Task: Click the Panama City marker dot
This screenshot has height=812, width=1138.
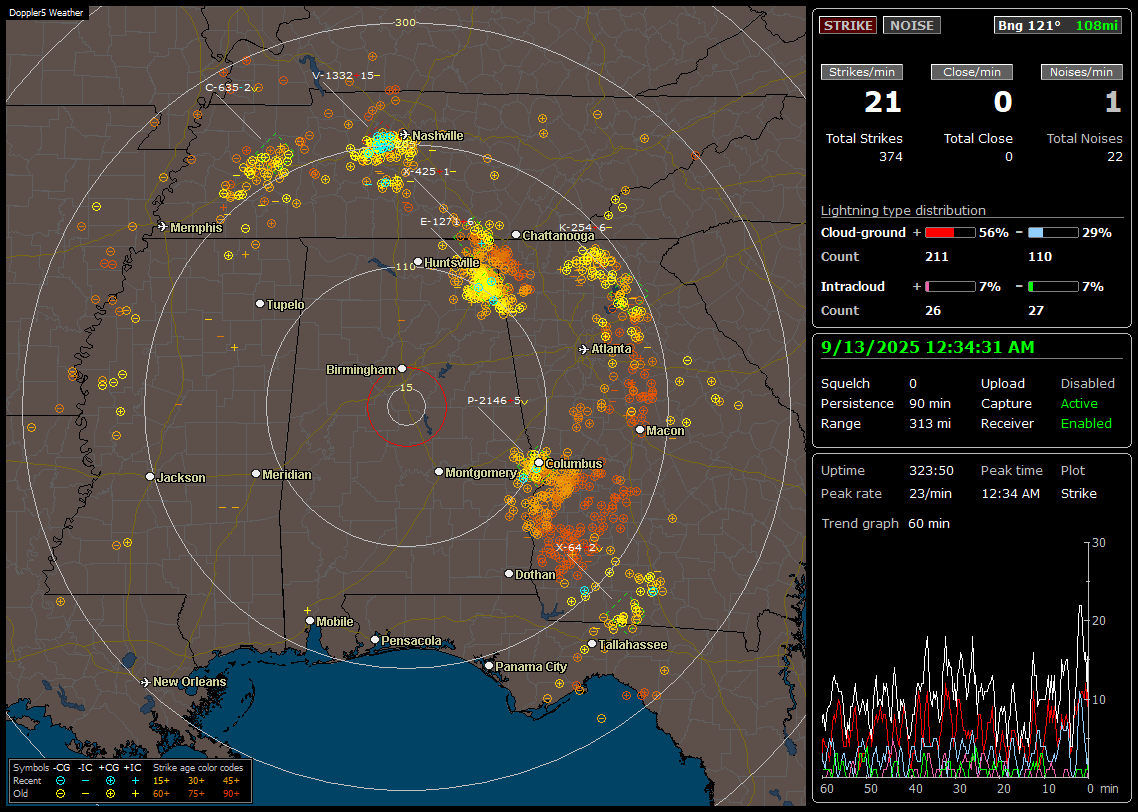Action: [489, 665]
